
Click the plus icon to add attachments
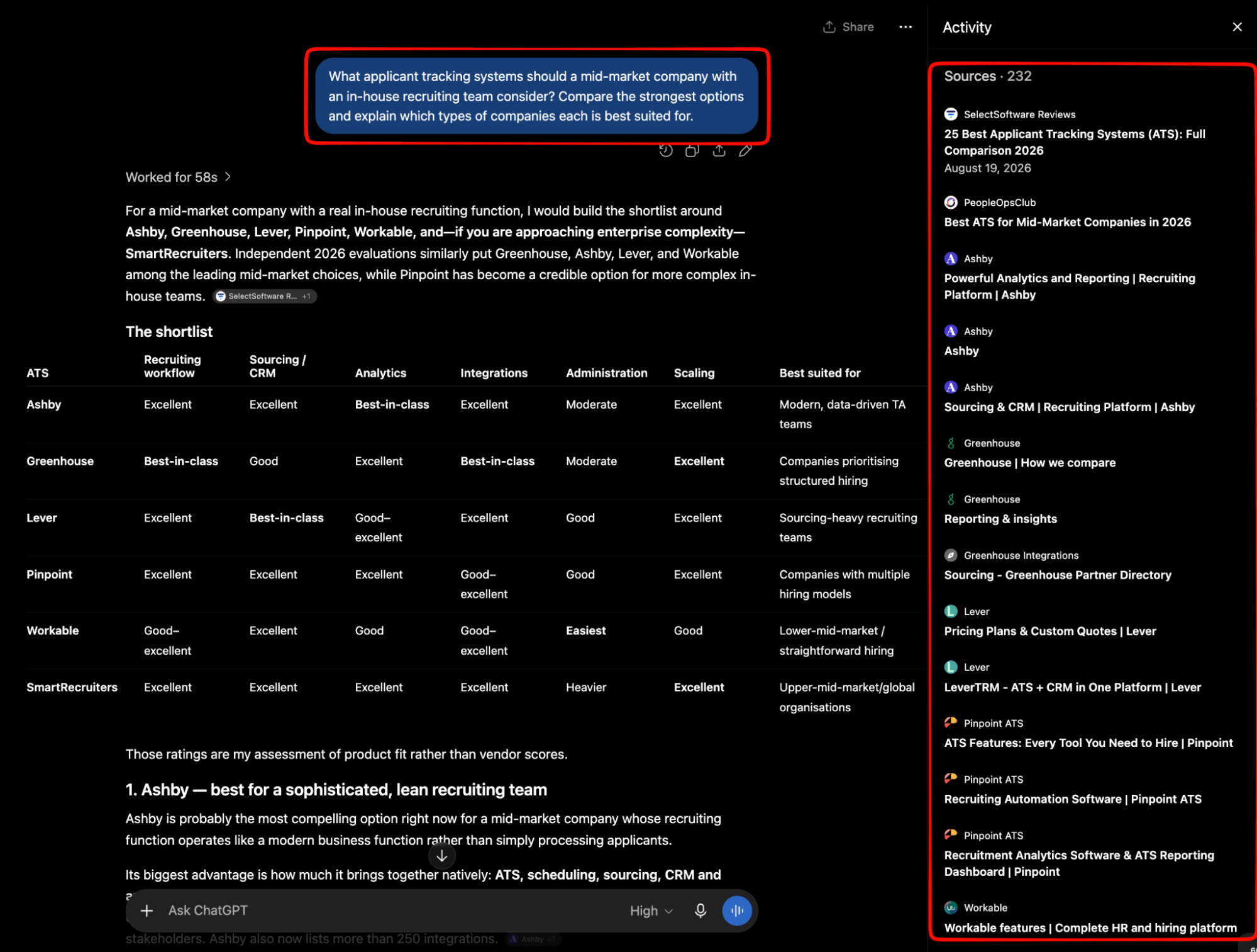point(147,910)
